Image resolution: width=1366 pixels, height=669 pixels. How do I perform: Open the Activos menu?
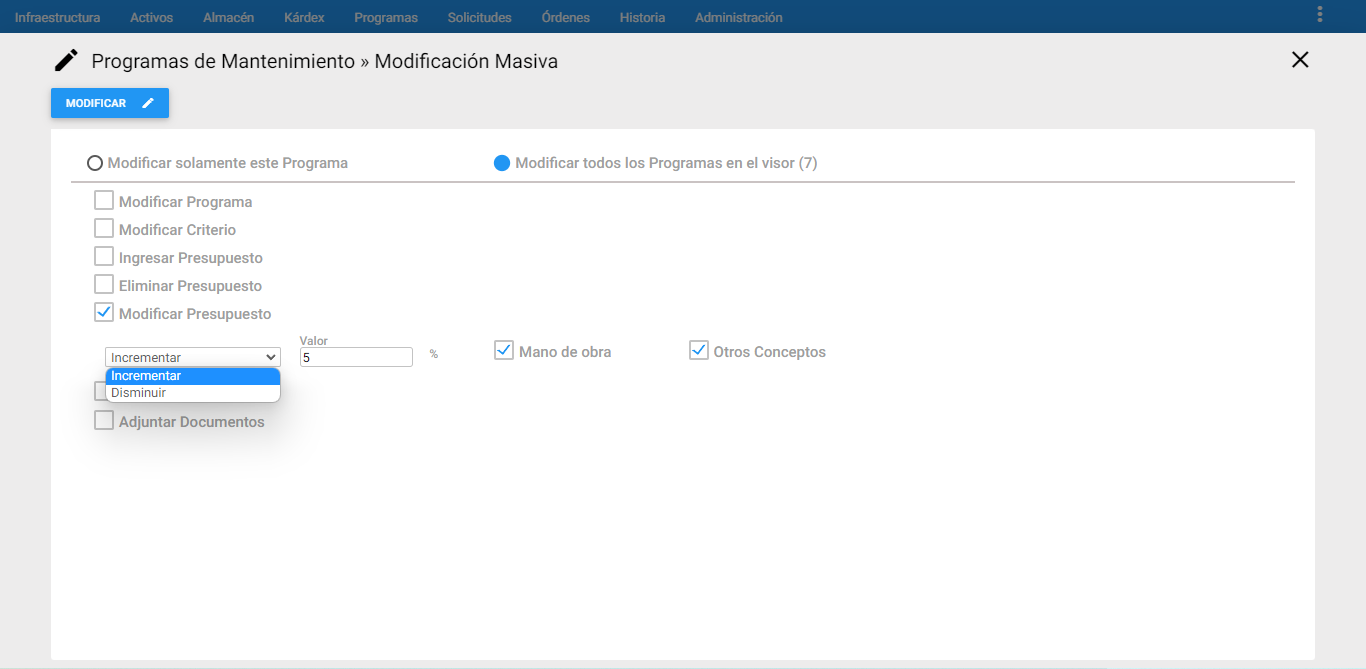[151, 17]
